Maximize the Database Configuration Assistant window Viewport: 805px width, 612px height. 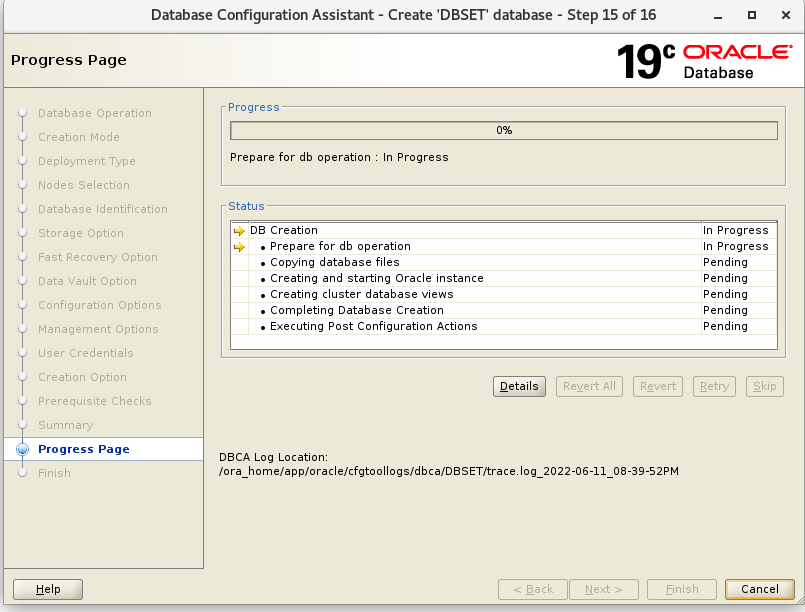[752, 15]
